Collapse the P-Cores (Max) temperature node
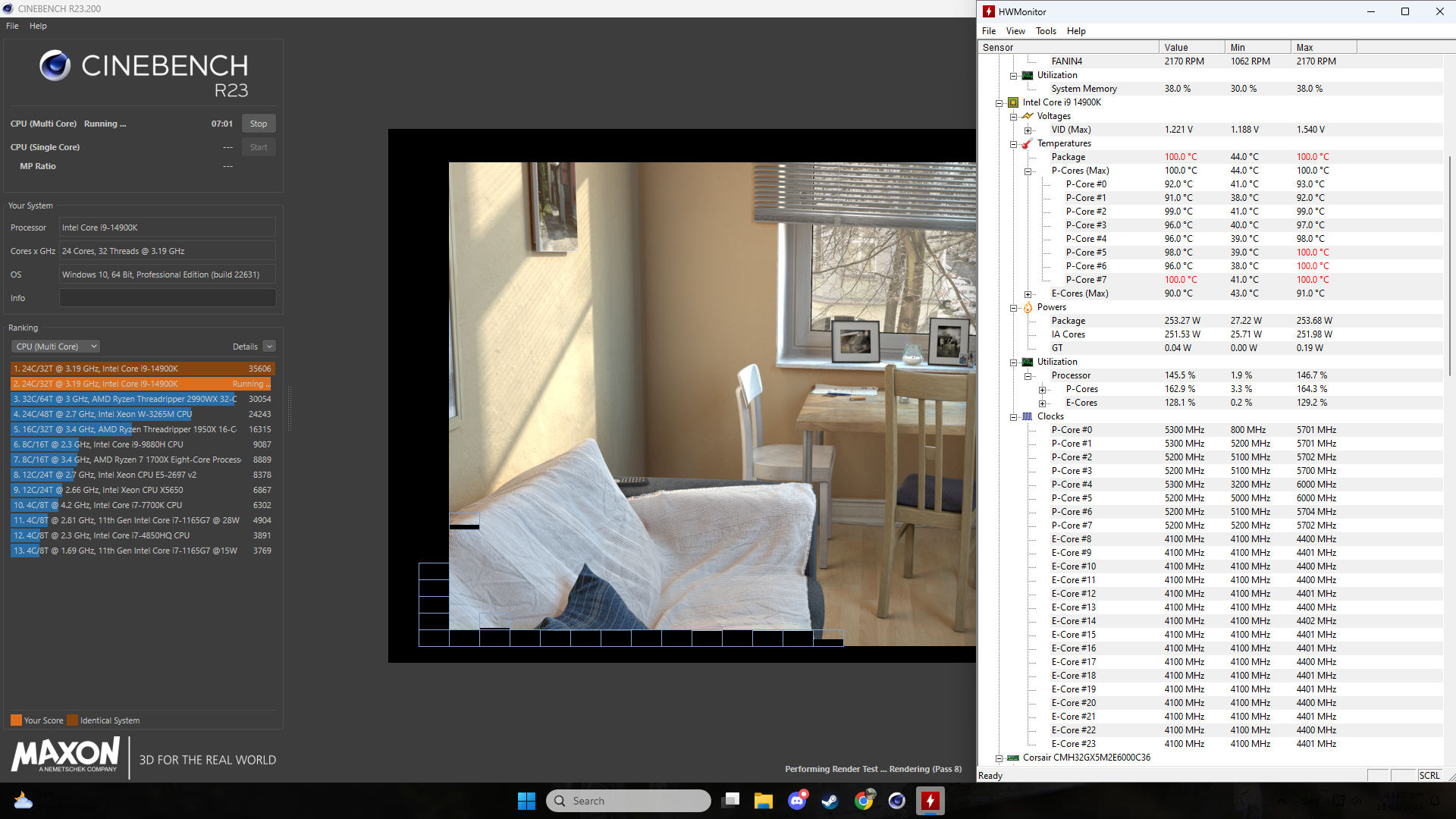 [x=1028, y=171]
